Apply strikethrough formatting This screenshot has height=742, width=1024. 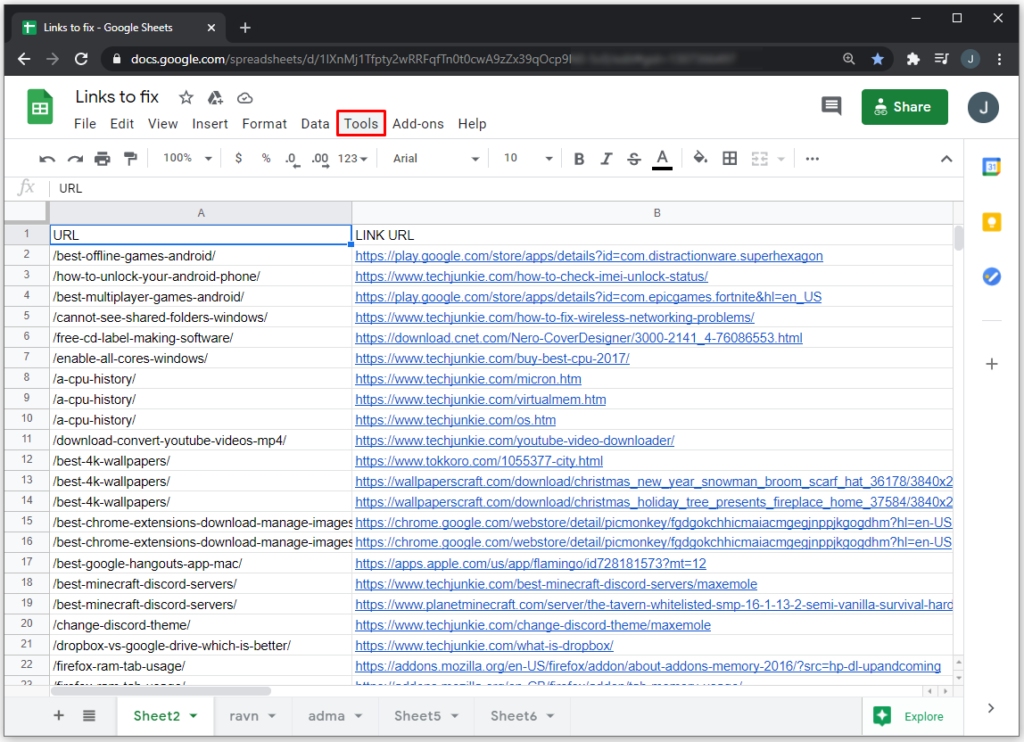635,158
